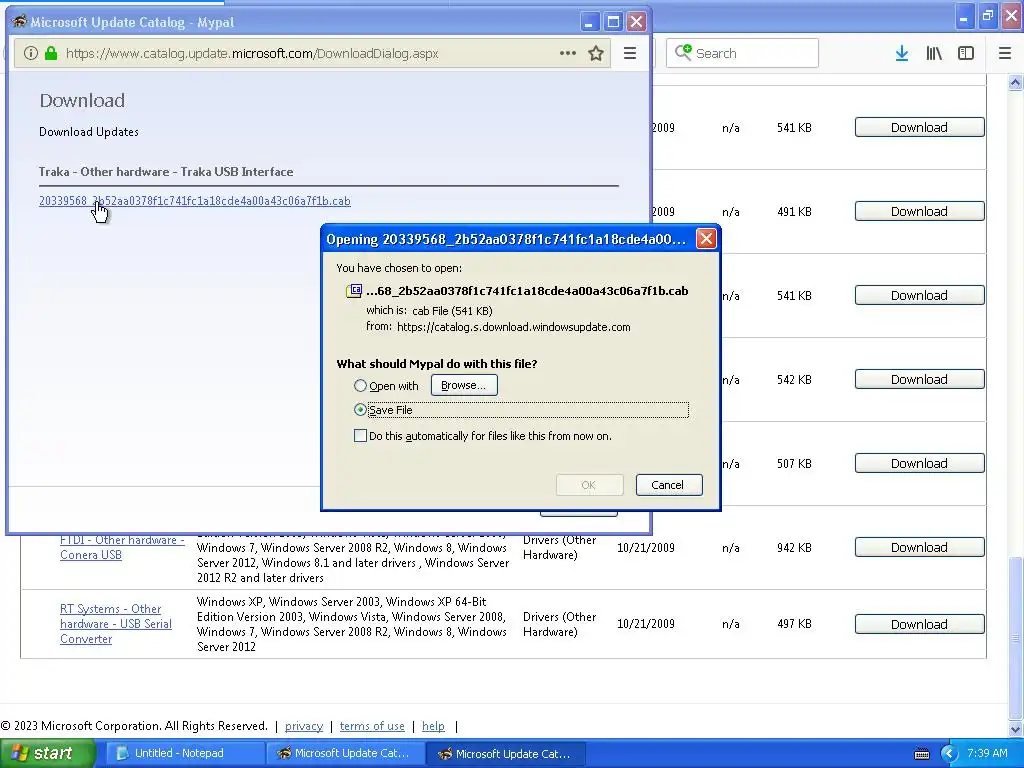Click the green padlock security icon

[51, 54]
